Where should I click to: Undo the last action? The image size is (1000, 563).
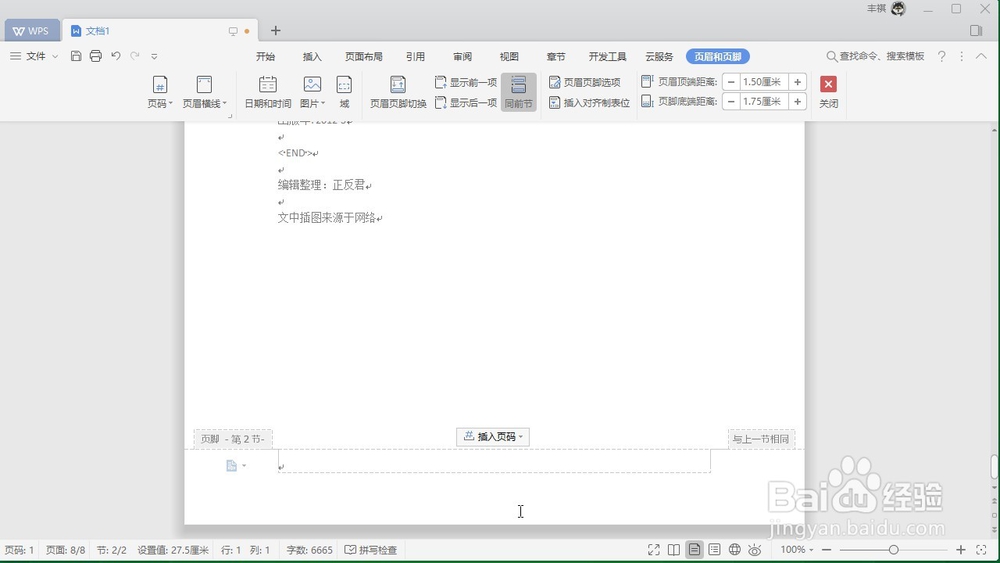pyautogui.click(x=115, y=56)
